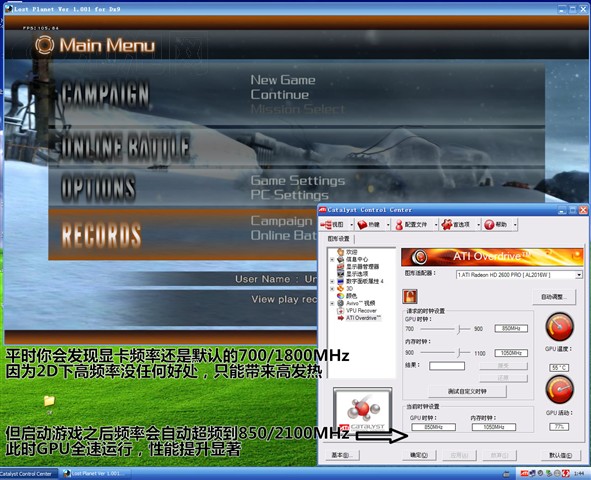591x480 pixels.
Task: Click the current memory clock 1050MHz readout
Action: tap(494, 427)
